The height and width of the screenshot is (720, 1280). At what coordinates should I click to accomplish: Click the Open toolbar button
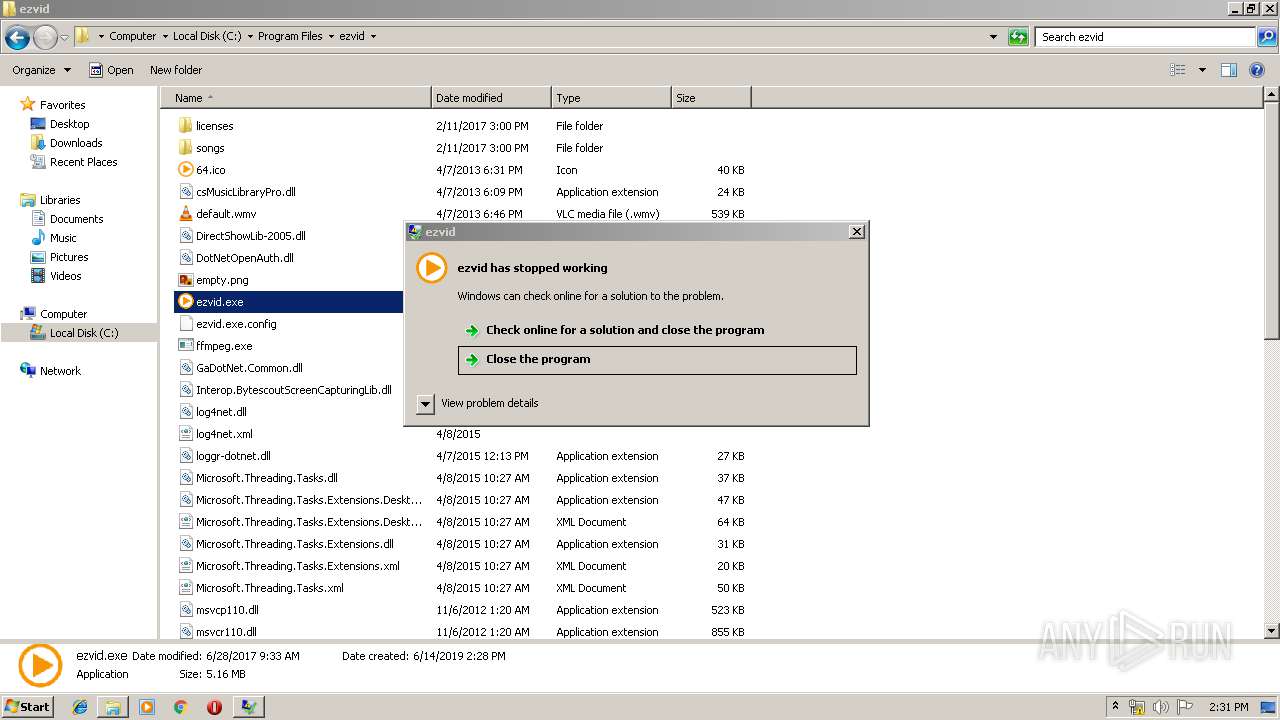[x=111, y=70]
